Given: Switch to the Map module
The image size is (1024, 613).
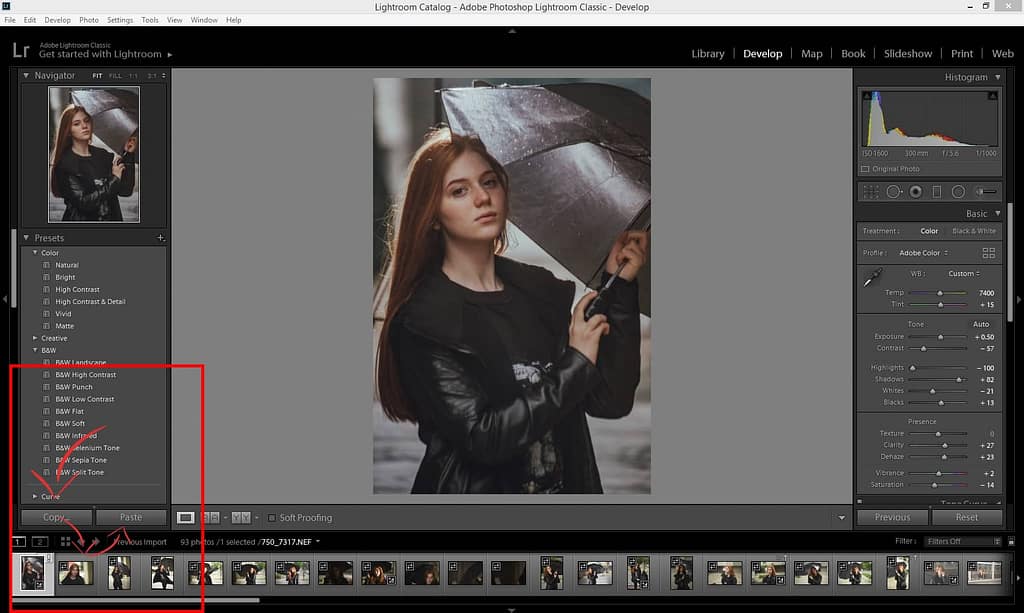Looking at the screenshot, I should coord(812,54).
